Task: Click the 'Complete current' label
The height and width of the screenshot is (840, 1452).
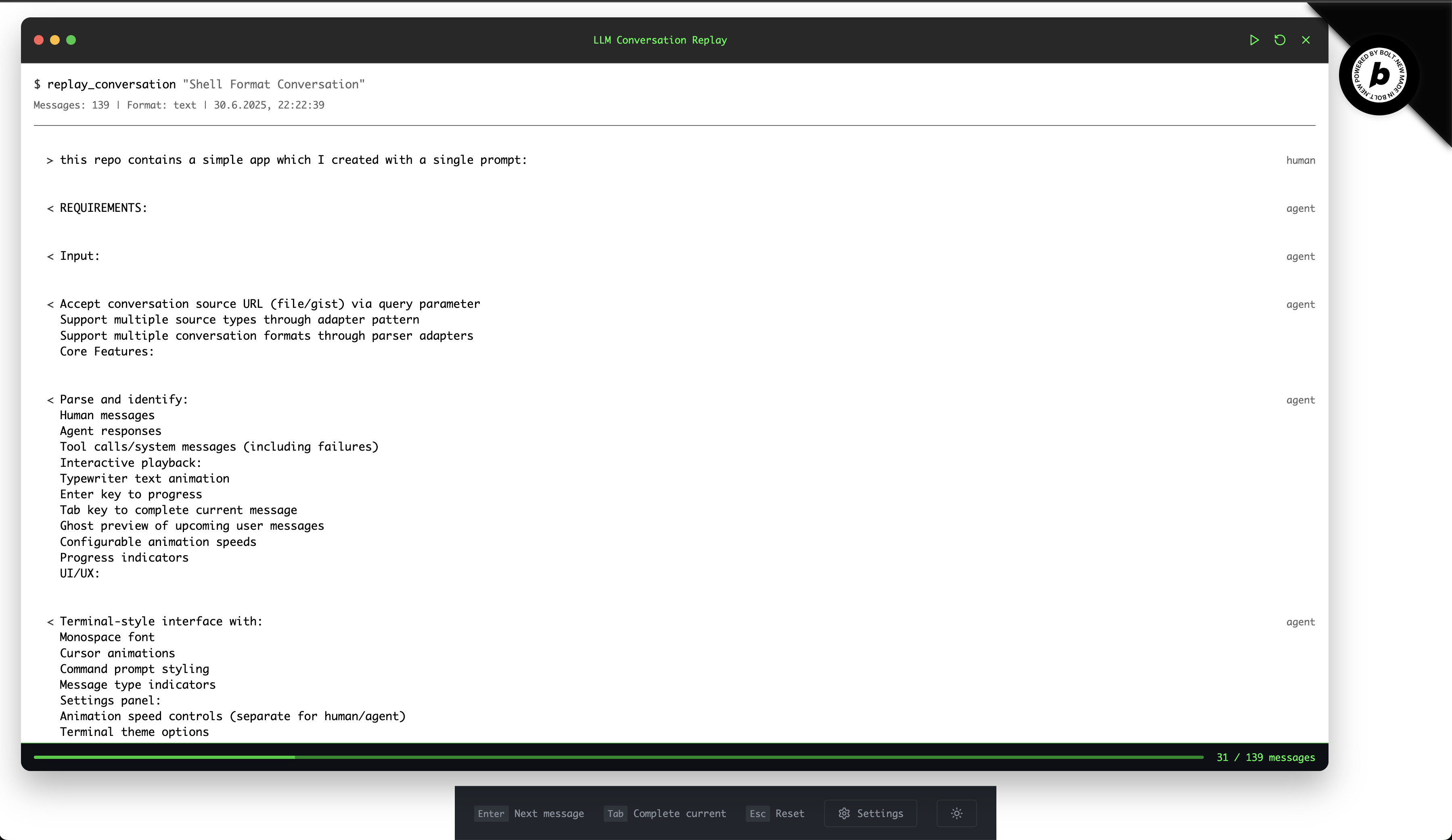Action: [679, 813]
